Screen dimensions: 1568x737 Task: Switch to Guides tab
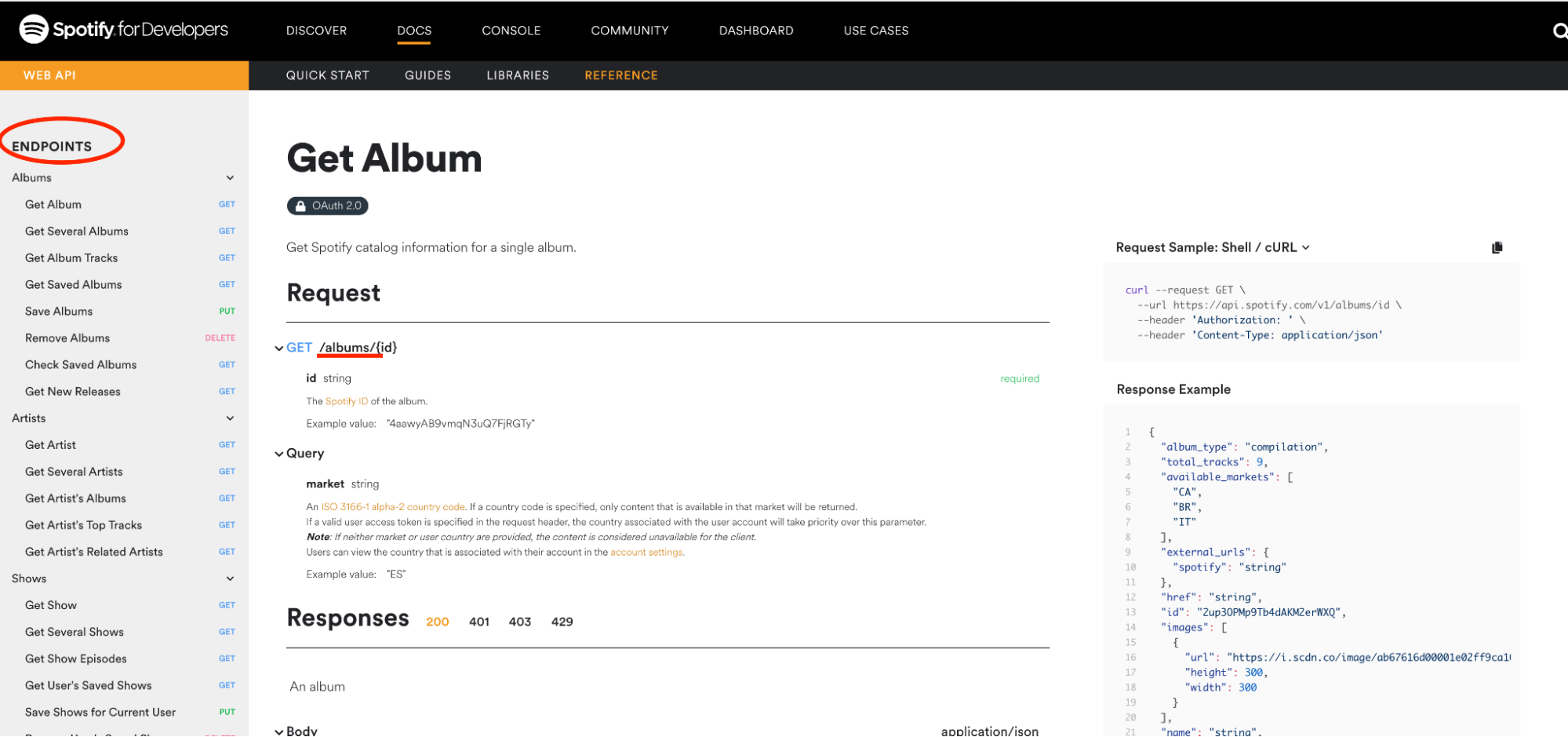tap(427, 75)
